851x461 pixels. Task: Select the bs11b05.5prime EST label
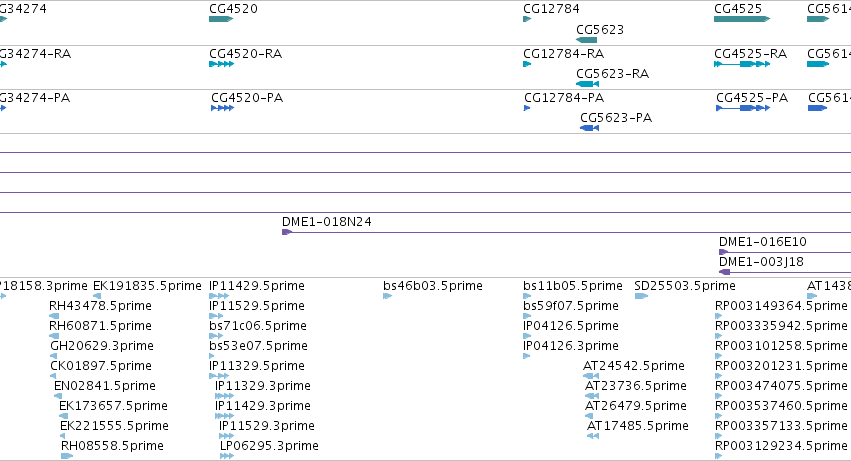coord(573,286)
